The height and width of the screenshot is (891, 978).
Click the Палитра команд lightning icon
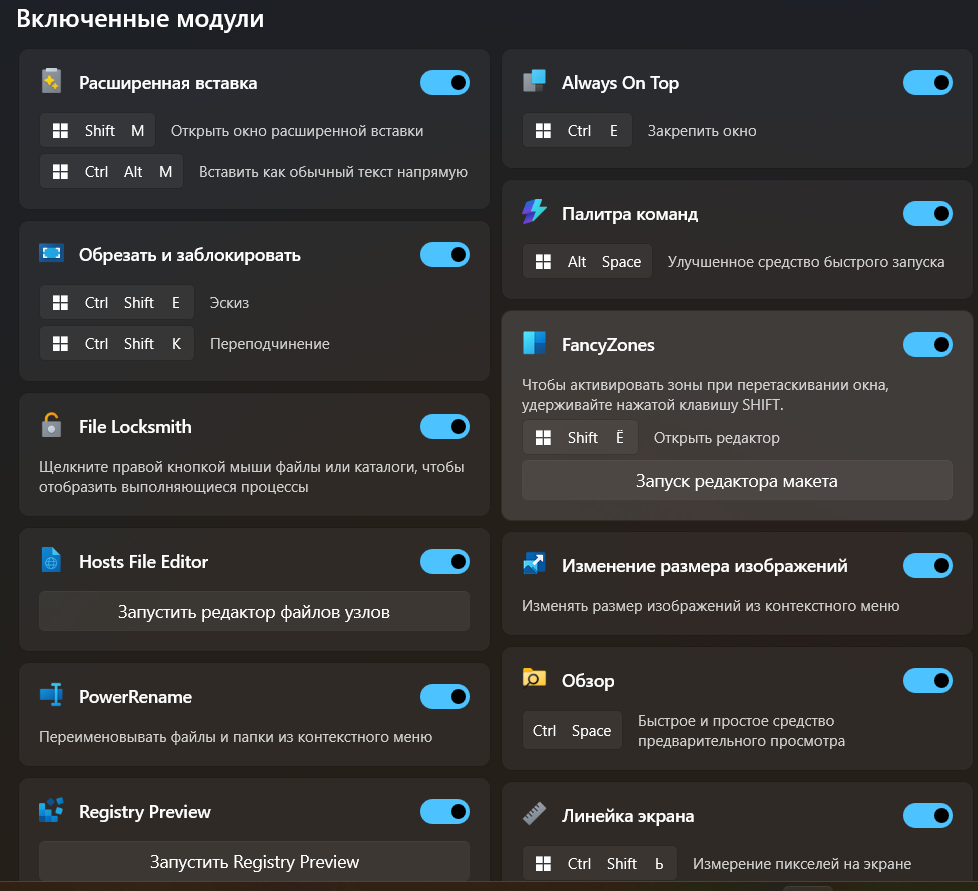click(x=535, y=212)
